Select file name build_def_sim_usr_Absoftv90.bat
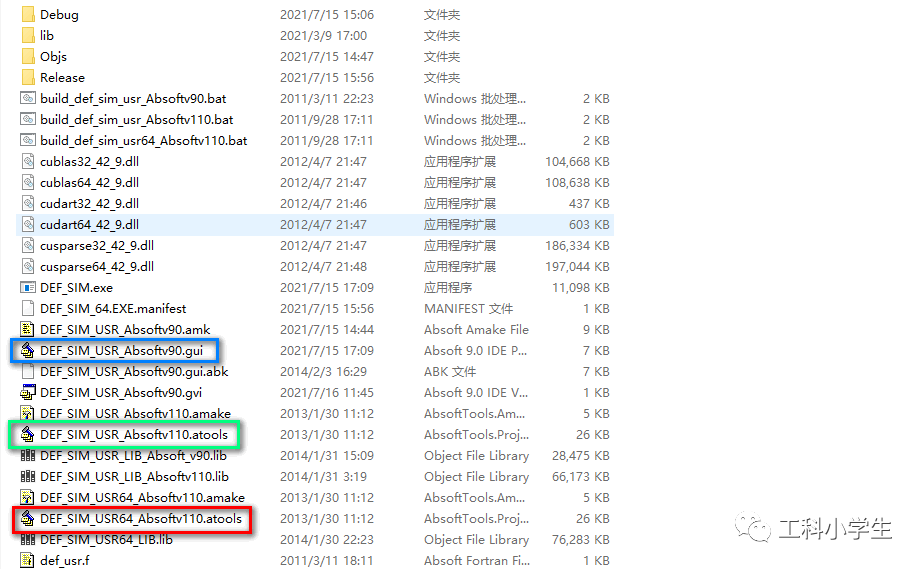Viewport: 922px width, 569px height. click(133, 99)
